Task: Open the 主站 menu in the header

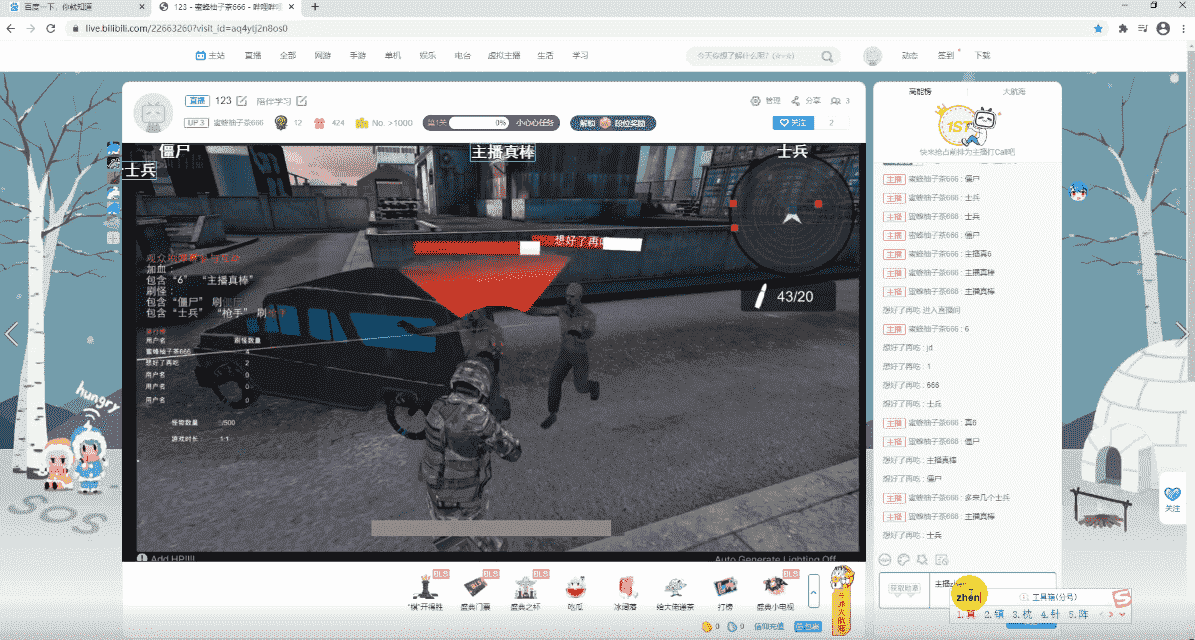Action: click(x=211, y=56)
